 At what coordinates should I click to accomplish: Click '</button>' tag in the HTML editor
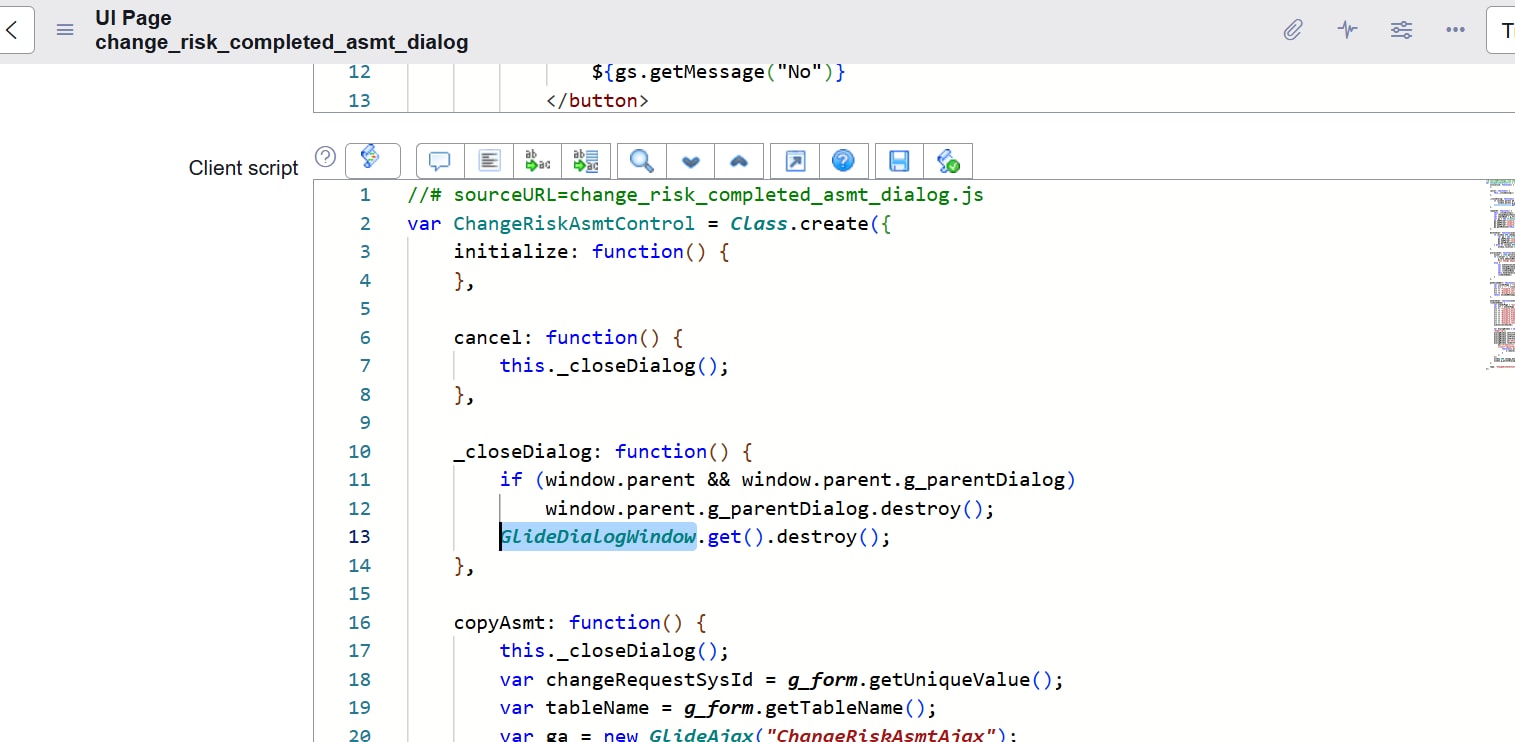coord(598,100)
